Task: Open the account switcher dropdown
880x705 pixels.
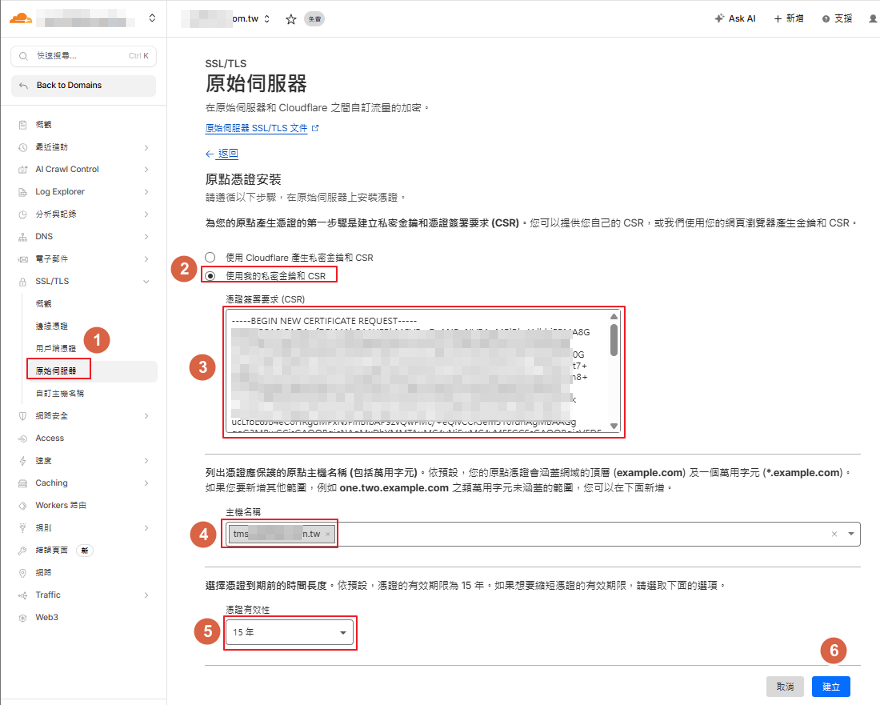Action: point(152,19)
